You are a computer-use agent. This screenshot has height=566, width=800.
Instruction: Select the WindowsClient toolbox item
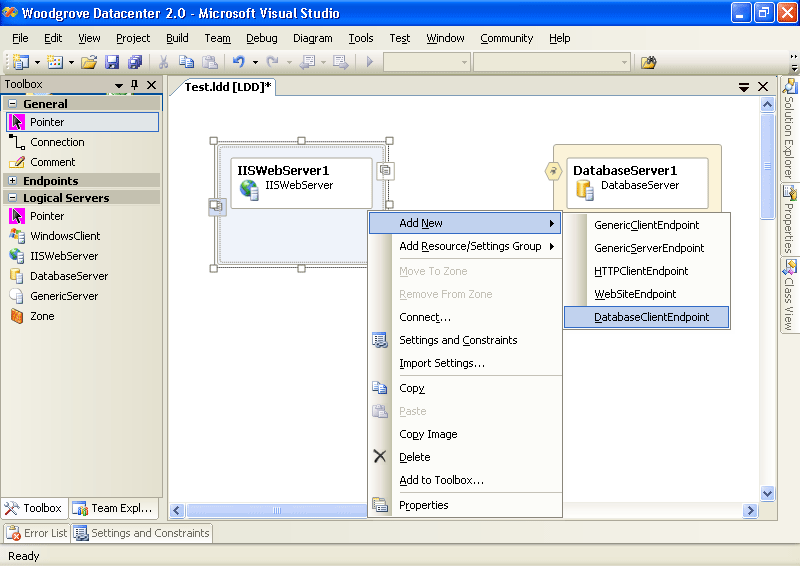tap(65, 236)
